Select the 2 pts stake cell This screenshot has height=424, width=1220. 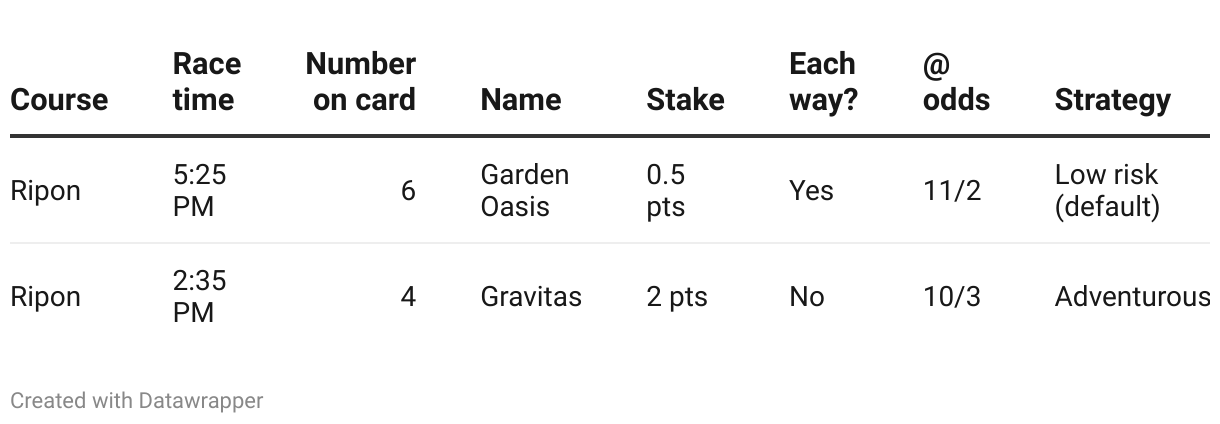click(x=677, y=297)
